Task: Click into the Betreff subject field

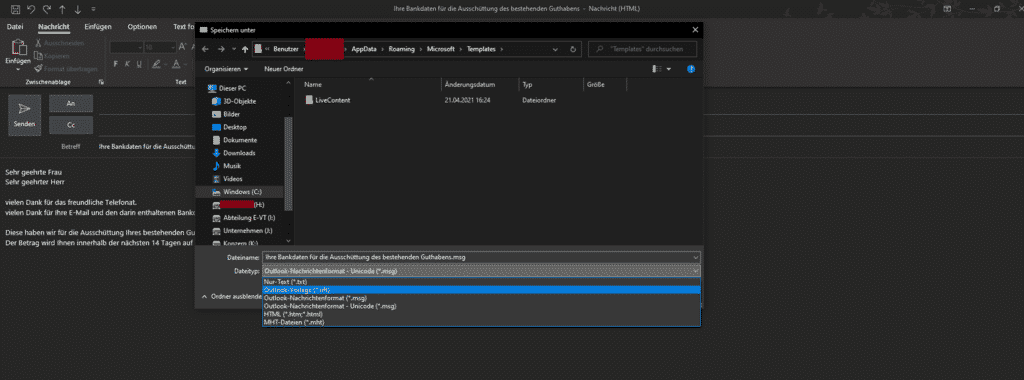Action: pos(147,147)
